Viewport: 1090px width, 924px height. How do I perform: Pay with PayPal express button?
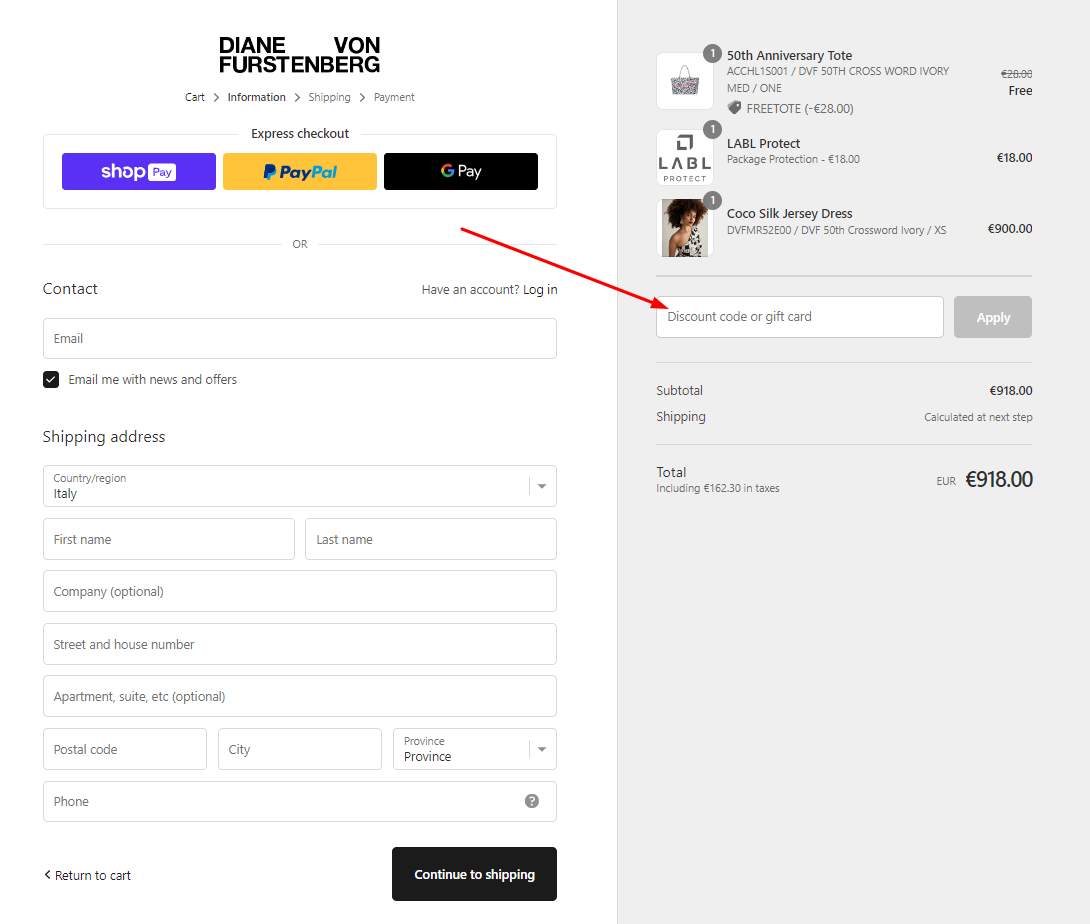tap(300, 172)
